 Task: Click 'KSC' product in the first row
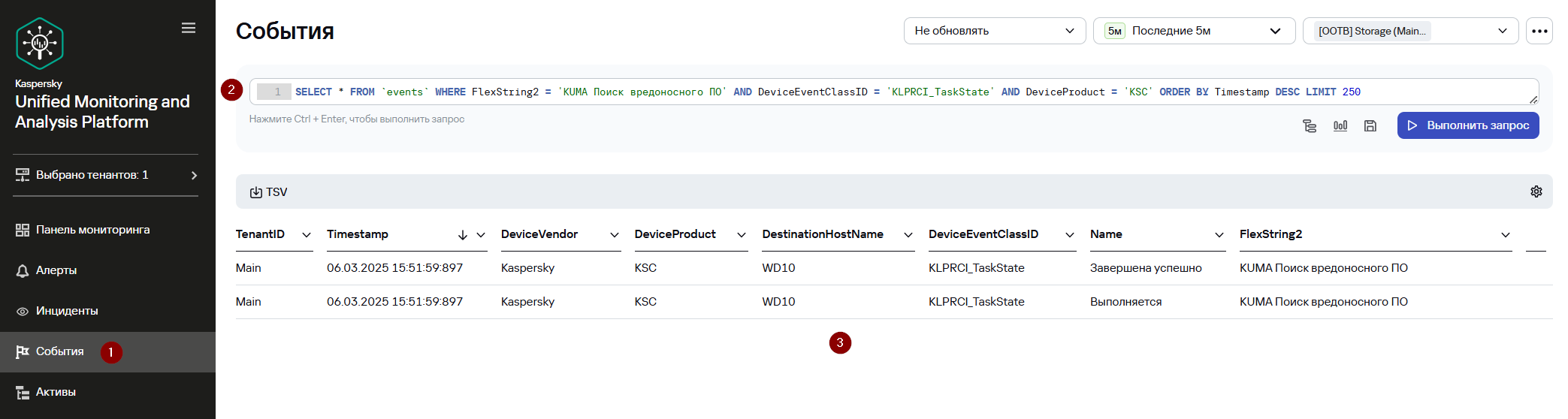click(x=645, y=268)
